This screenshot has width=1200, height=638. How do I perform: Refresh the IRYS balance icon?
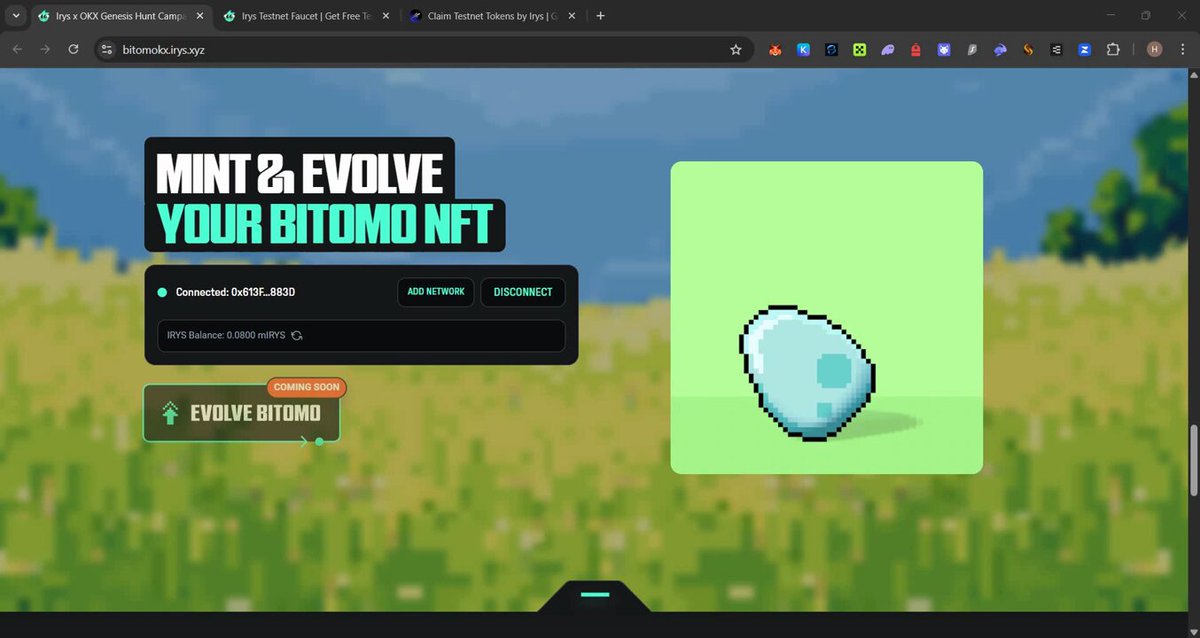297,335
